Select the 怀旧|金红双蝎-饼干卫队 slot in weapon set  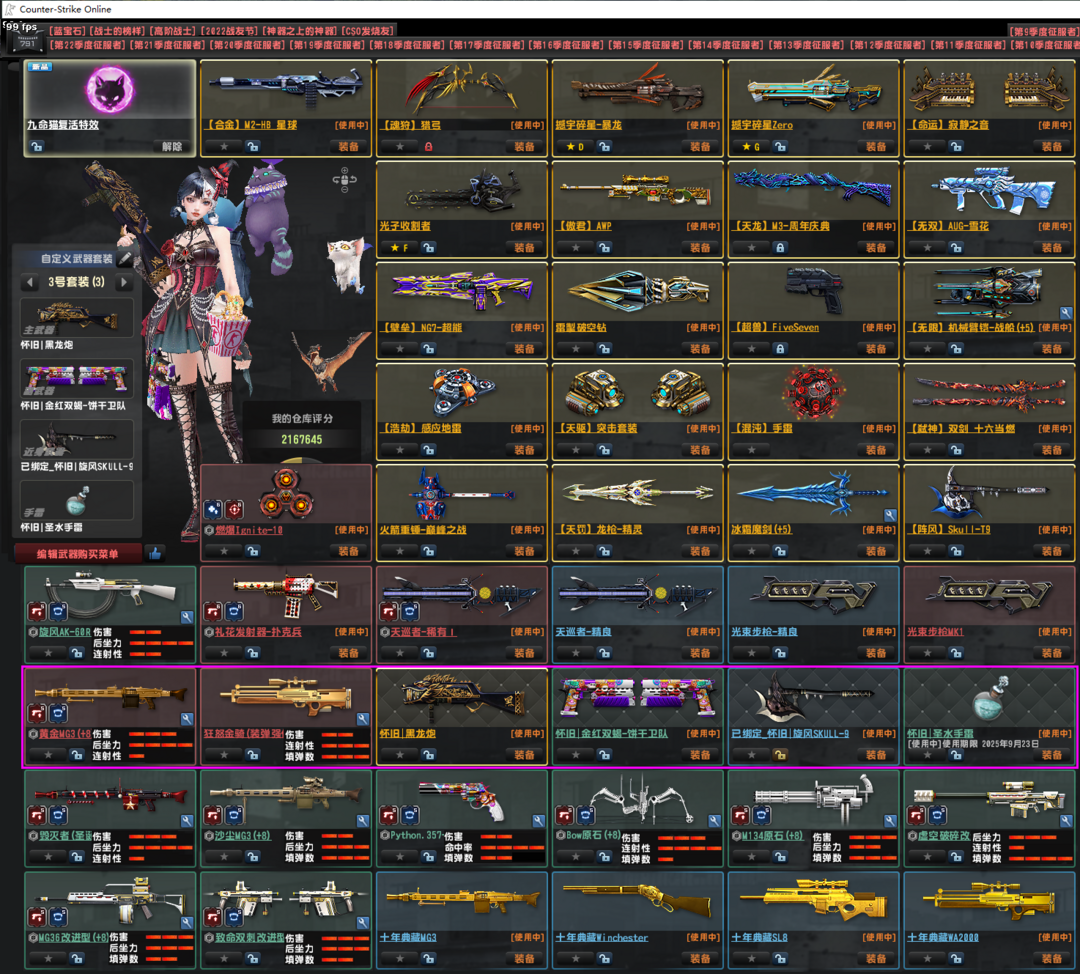pos(76,380)
